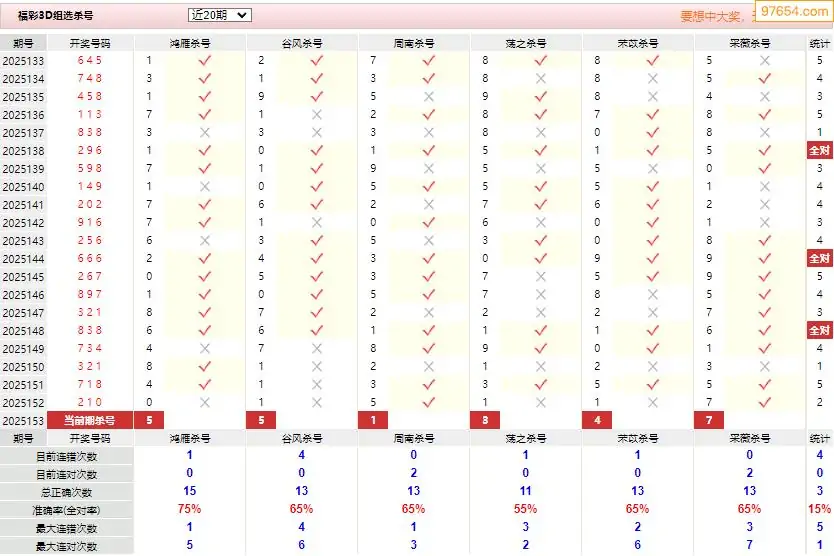Click 周南杀号 cross mark for period 2025147
Viewport: 834px width, 556px height.
coord(429,313)
